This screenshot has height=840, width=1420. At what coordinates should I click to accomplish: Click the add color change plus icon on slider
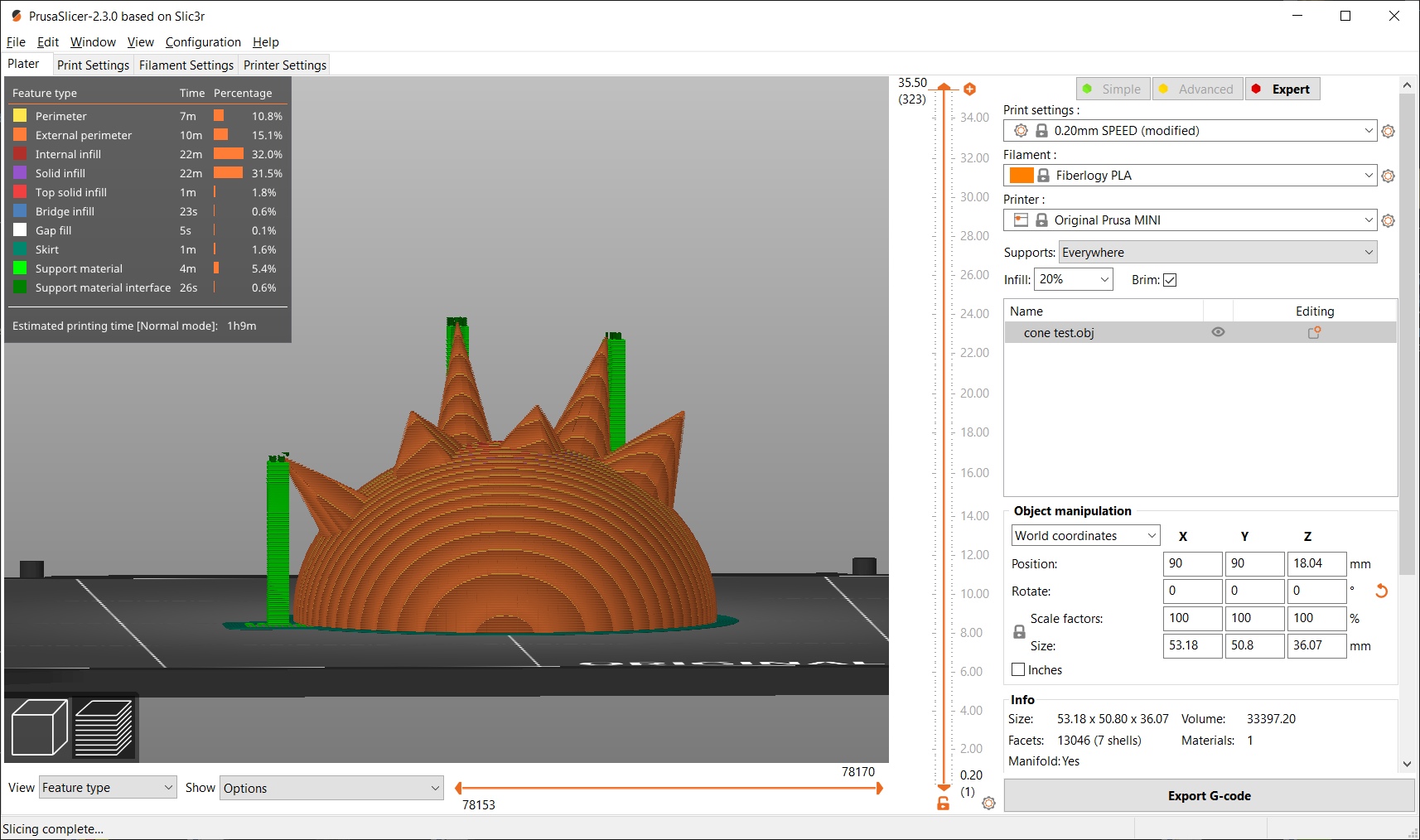click(969, 89)
